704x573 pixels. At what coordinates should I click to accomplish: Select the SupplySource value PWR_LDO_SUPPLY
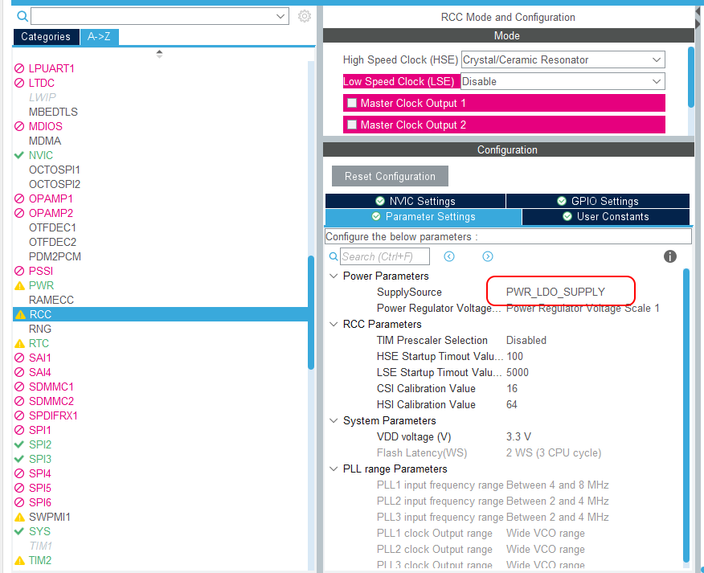555,292
